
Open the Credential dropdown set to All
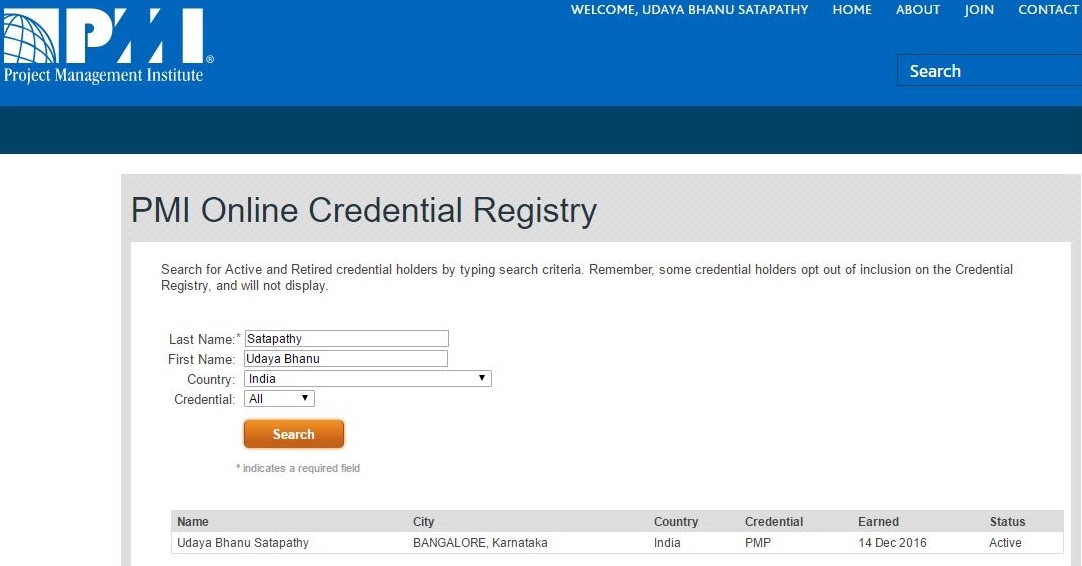point(279,399)
